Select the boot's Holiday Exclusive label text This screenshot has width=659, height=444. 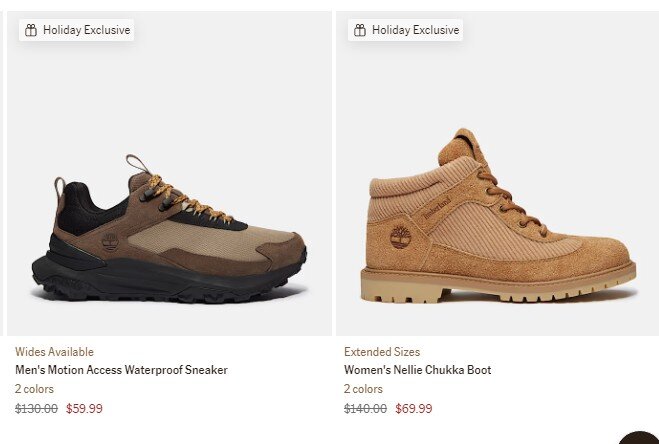tap(415, 30)
